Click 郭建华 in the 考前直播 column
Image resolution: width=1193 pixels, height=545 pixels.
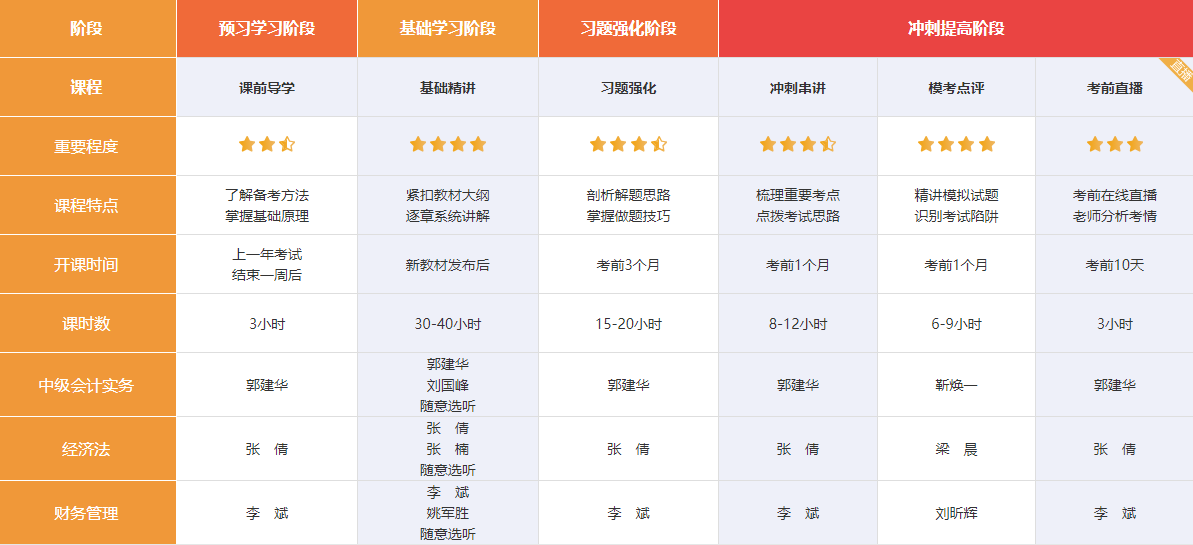point(1115,385)
